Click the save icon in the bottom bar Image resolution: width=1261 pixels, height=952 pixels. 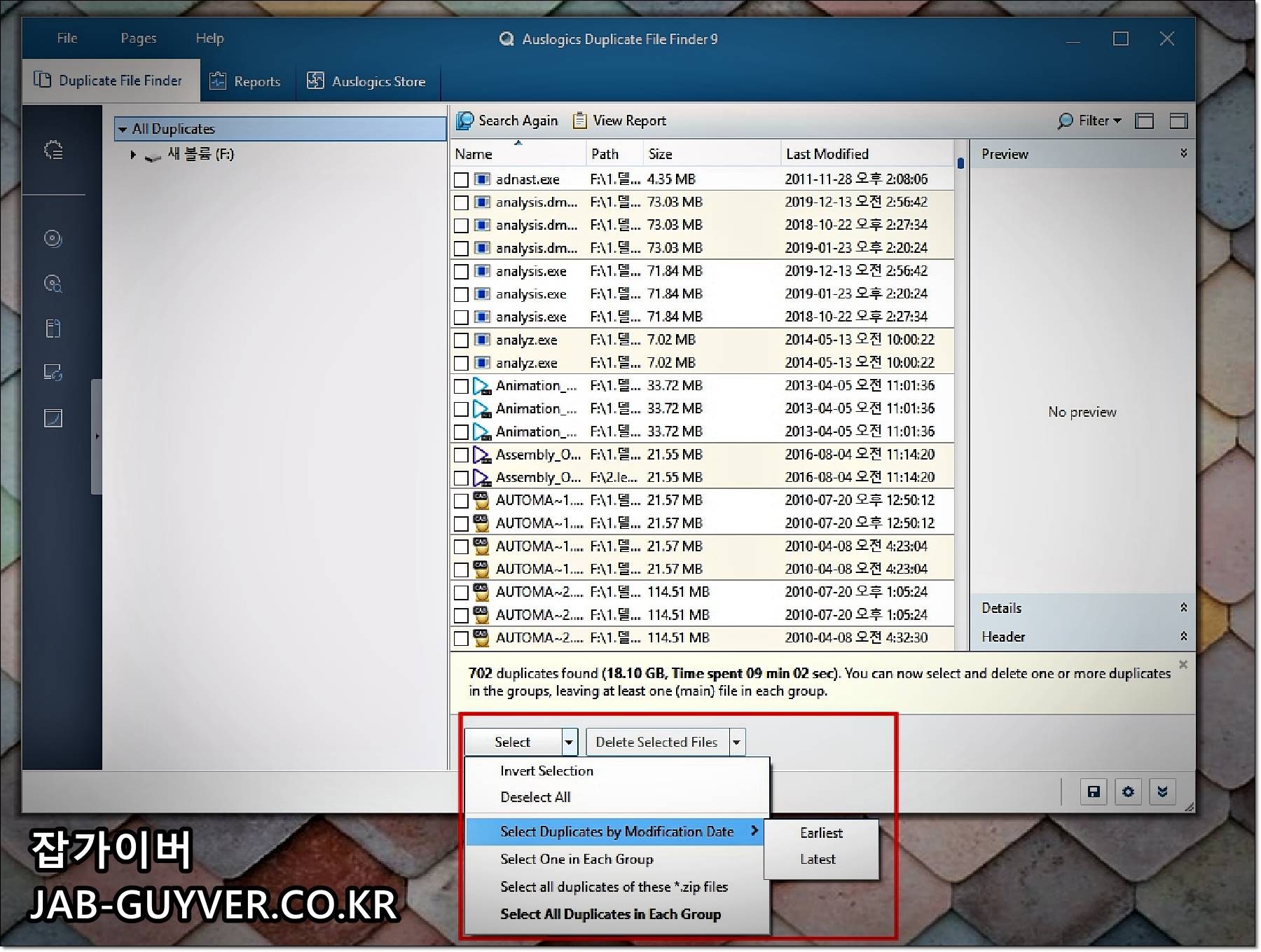(x=1094, y=792)
